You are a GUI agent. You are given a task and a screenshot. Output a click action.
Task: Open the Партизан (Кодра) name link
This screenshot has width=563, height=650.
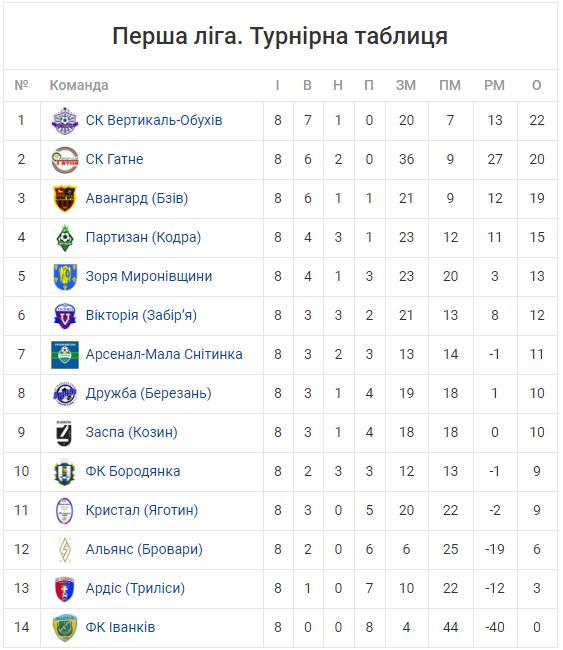pyautogui.click(x=143, y=238)
